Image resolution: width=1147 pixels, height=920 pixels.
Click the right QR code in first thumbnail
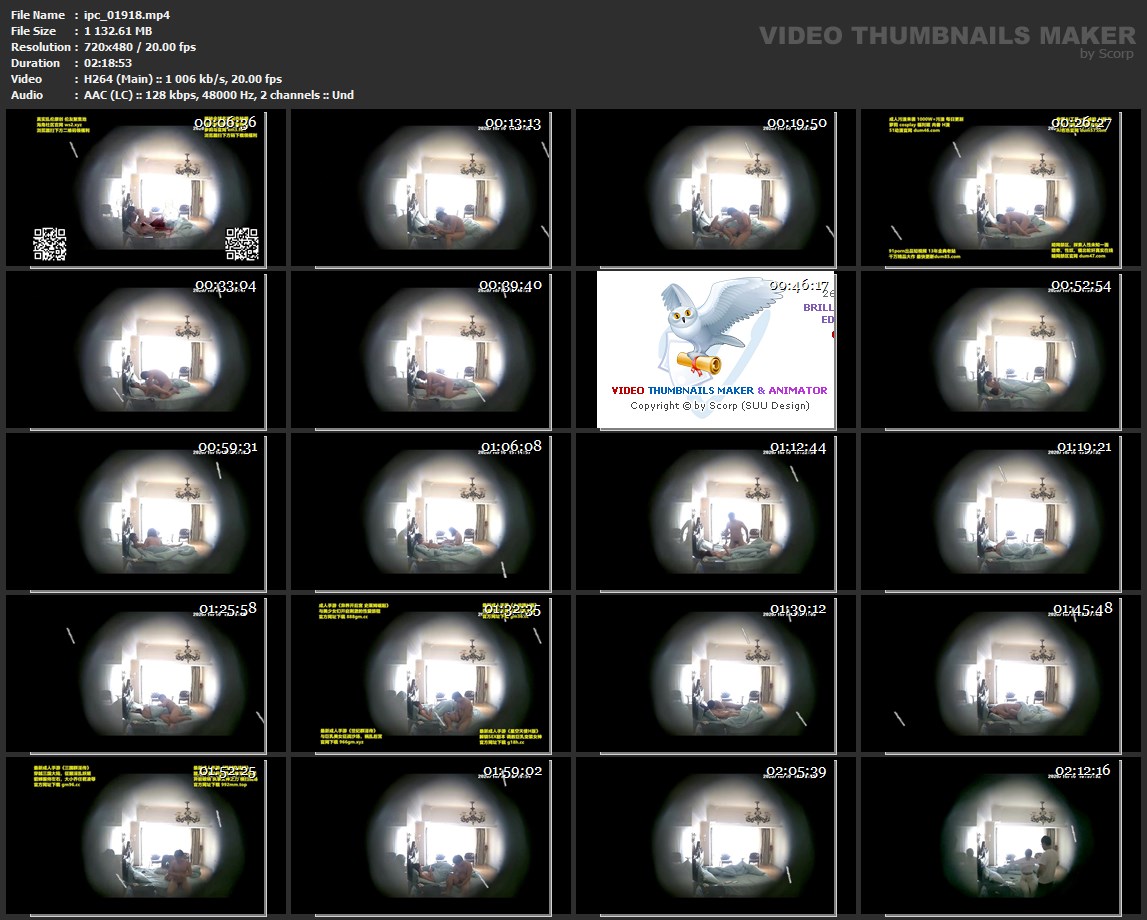coord(242,244)
